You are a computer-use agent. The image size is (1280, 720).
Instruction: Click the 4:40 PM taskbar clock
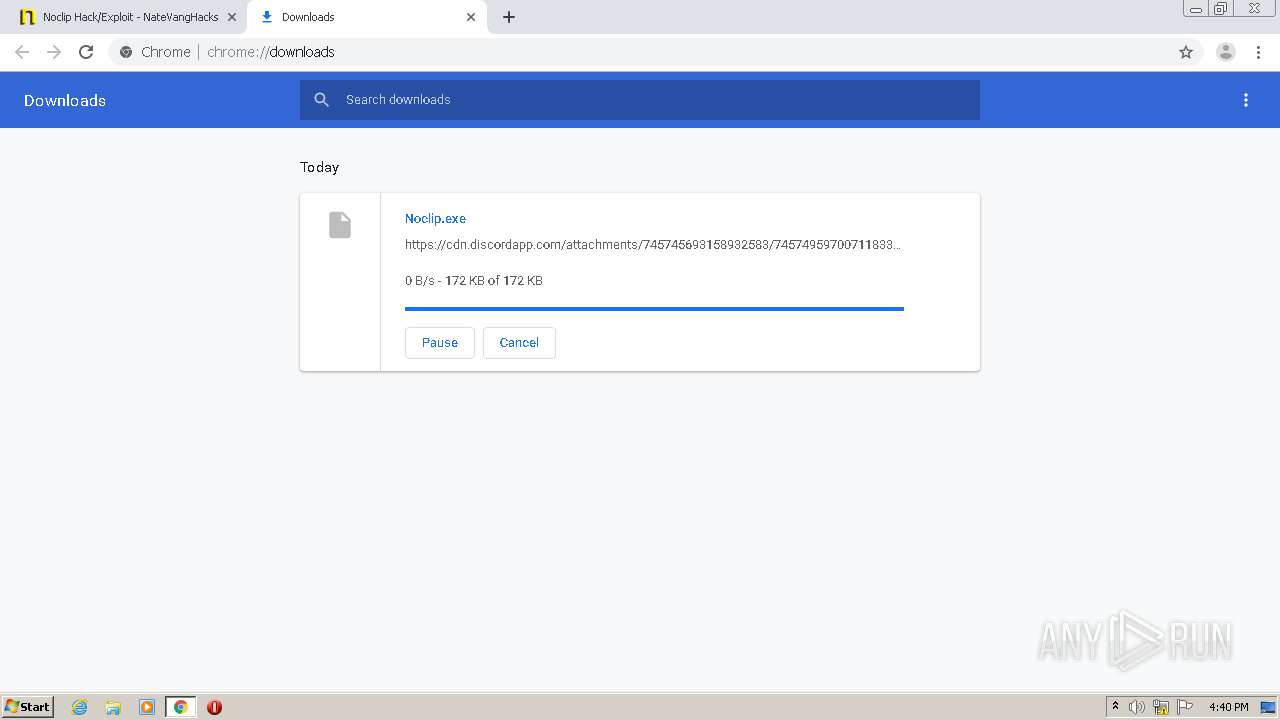click(1228, 707)
